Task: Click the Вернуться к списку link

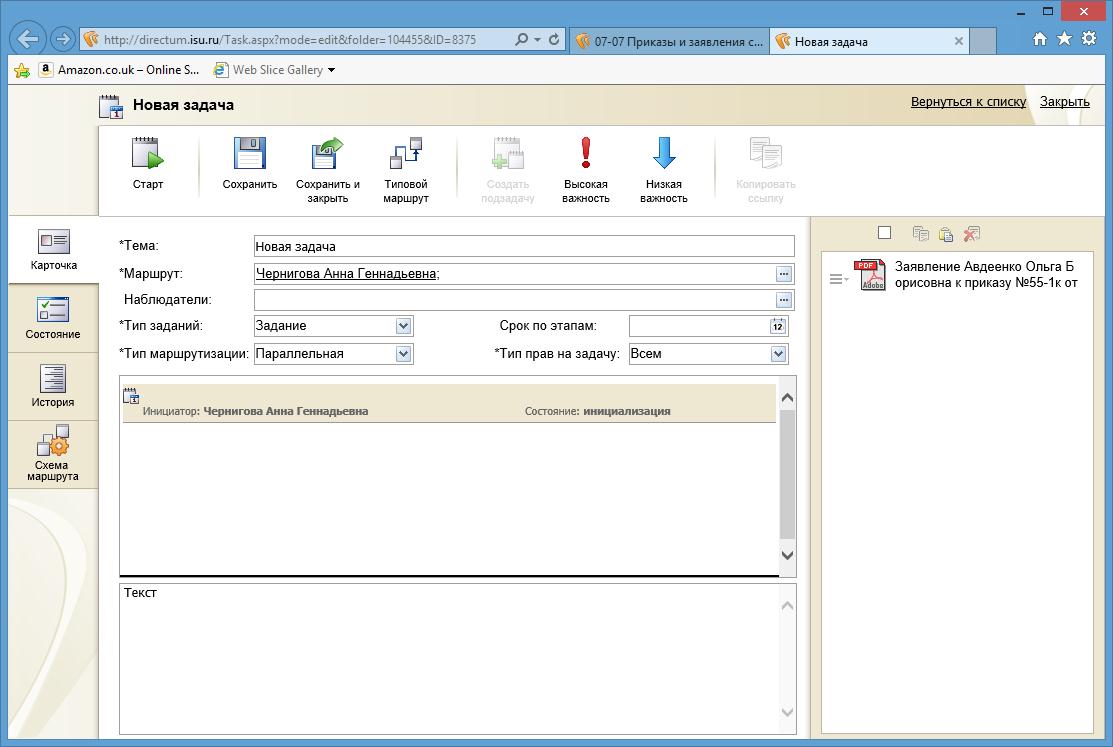Action: [968, 102]
